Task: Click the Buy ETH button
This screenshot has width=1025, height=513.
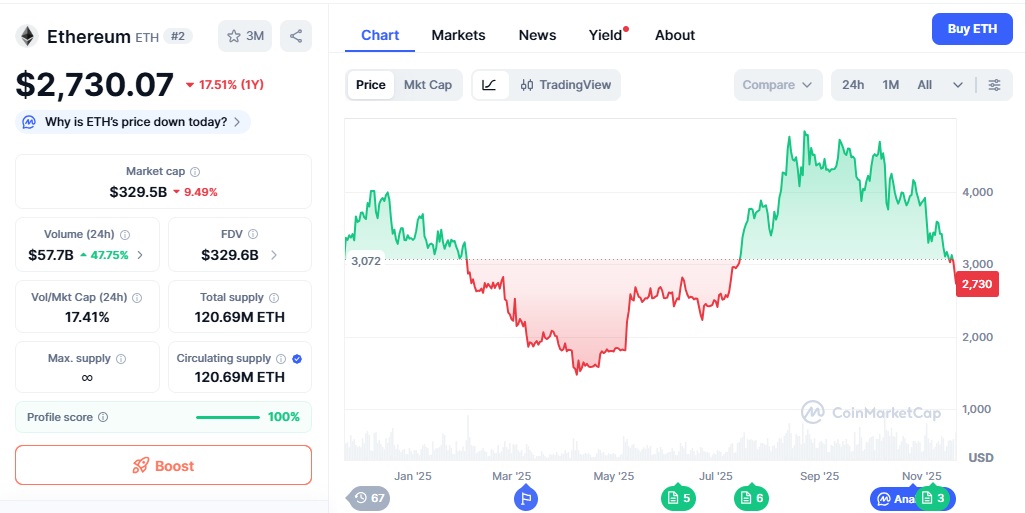Action: pos(972,29)
